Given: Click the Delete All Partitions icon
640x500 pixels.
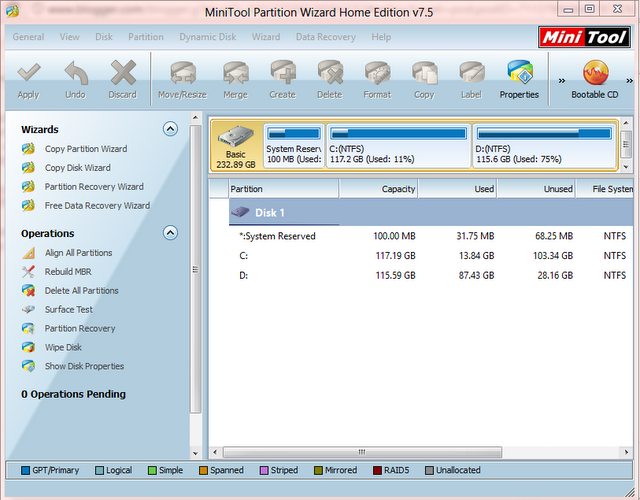Looking at the screenshot, I should [x=28, y=291].
